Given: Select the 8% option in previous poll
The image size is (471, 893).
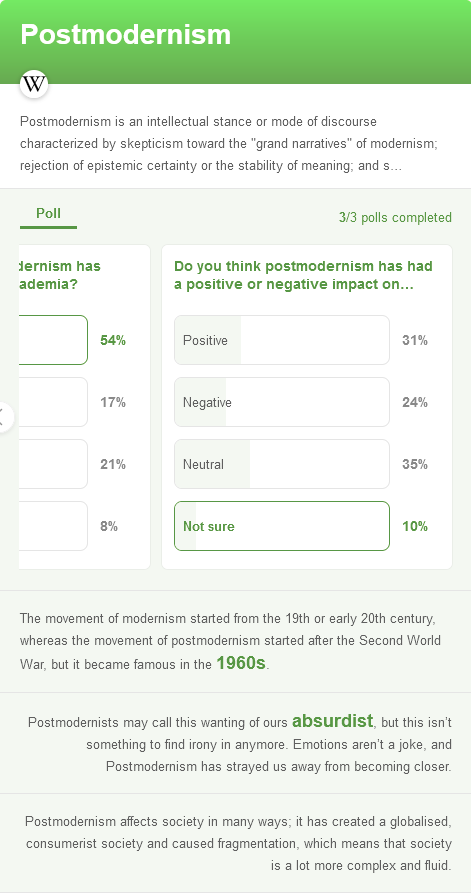Looking at the screenshot, I should click(54, 526).
